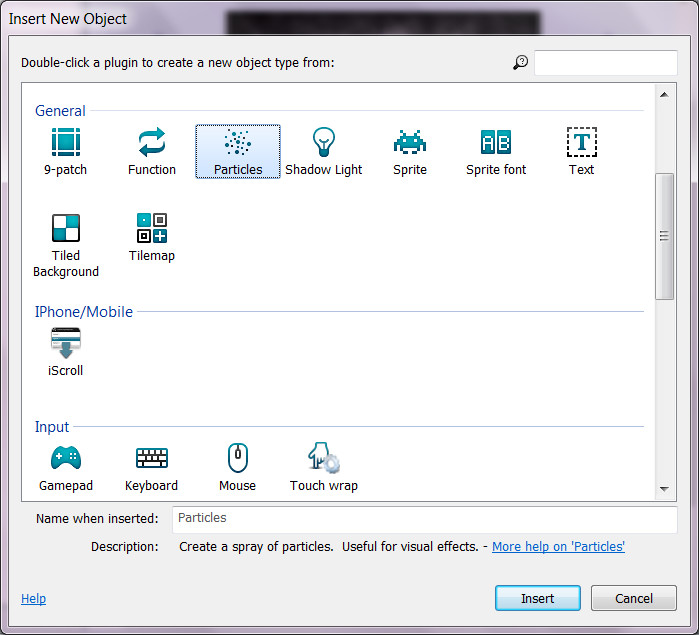Click the plugin search field
Screen dimensions: 699x635
[x=605, y=63]
